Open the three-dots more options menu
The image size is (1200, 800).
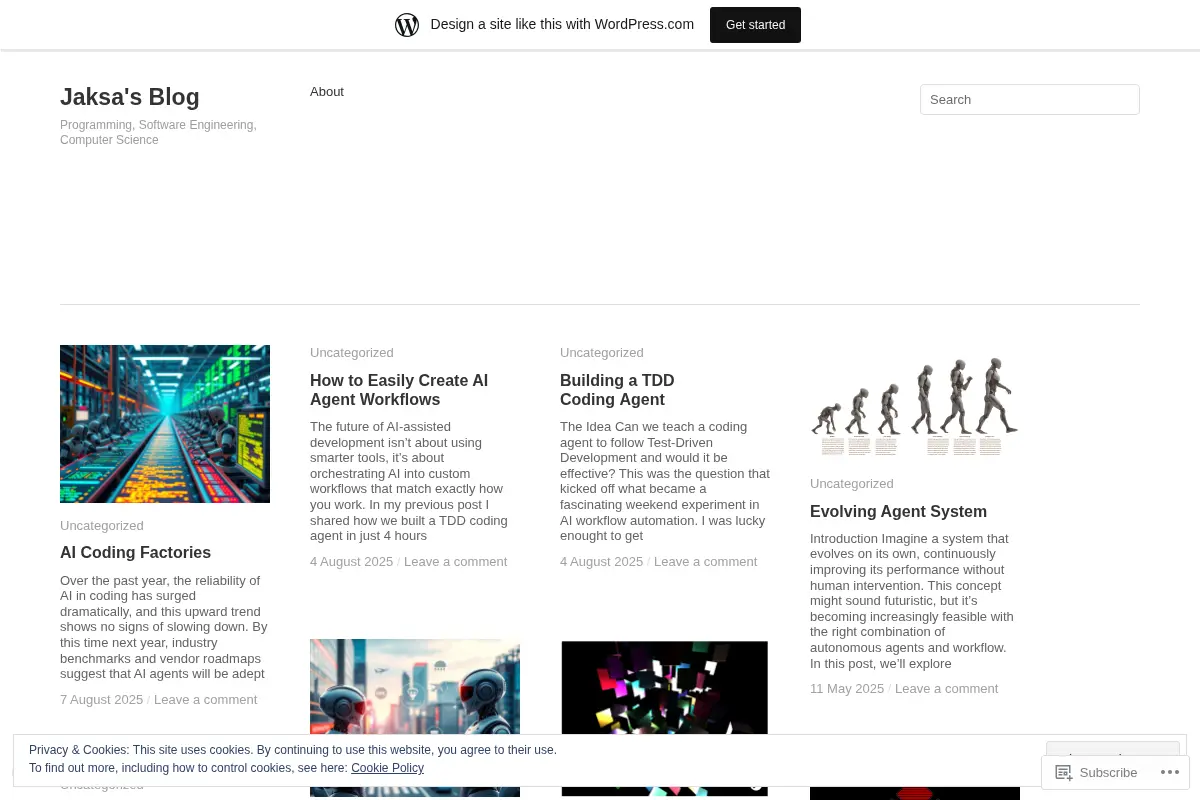point(1169,772)
